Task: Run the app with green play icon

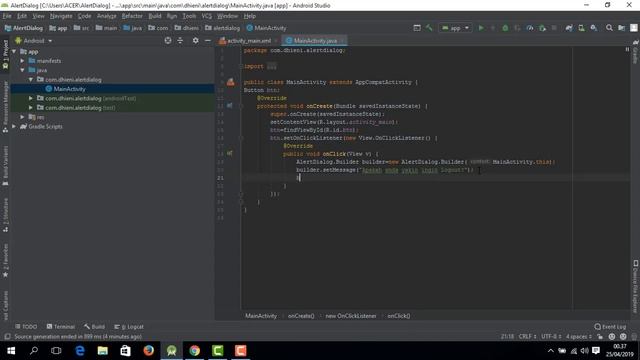Action: pyautogui.click(x=481, y=28)
